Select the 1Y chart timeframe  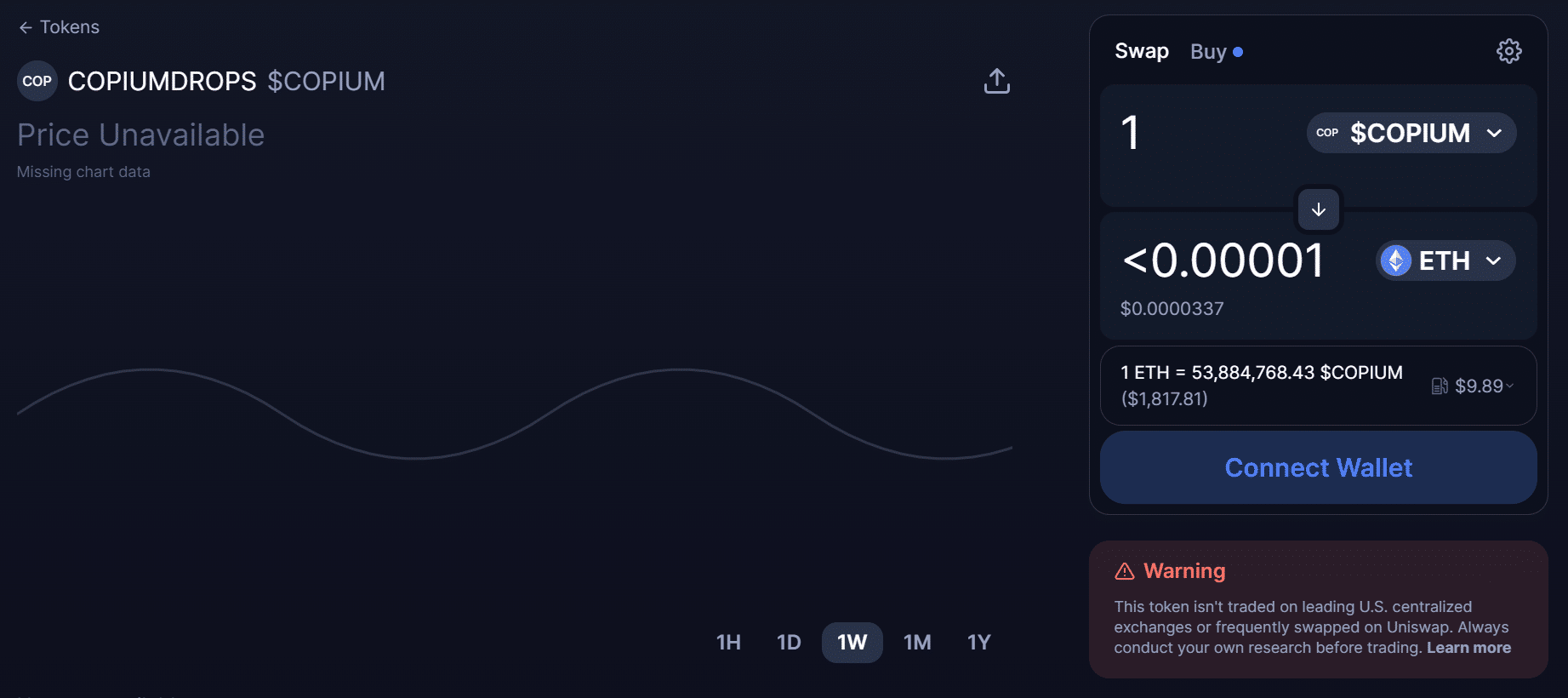coord(979,643)
